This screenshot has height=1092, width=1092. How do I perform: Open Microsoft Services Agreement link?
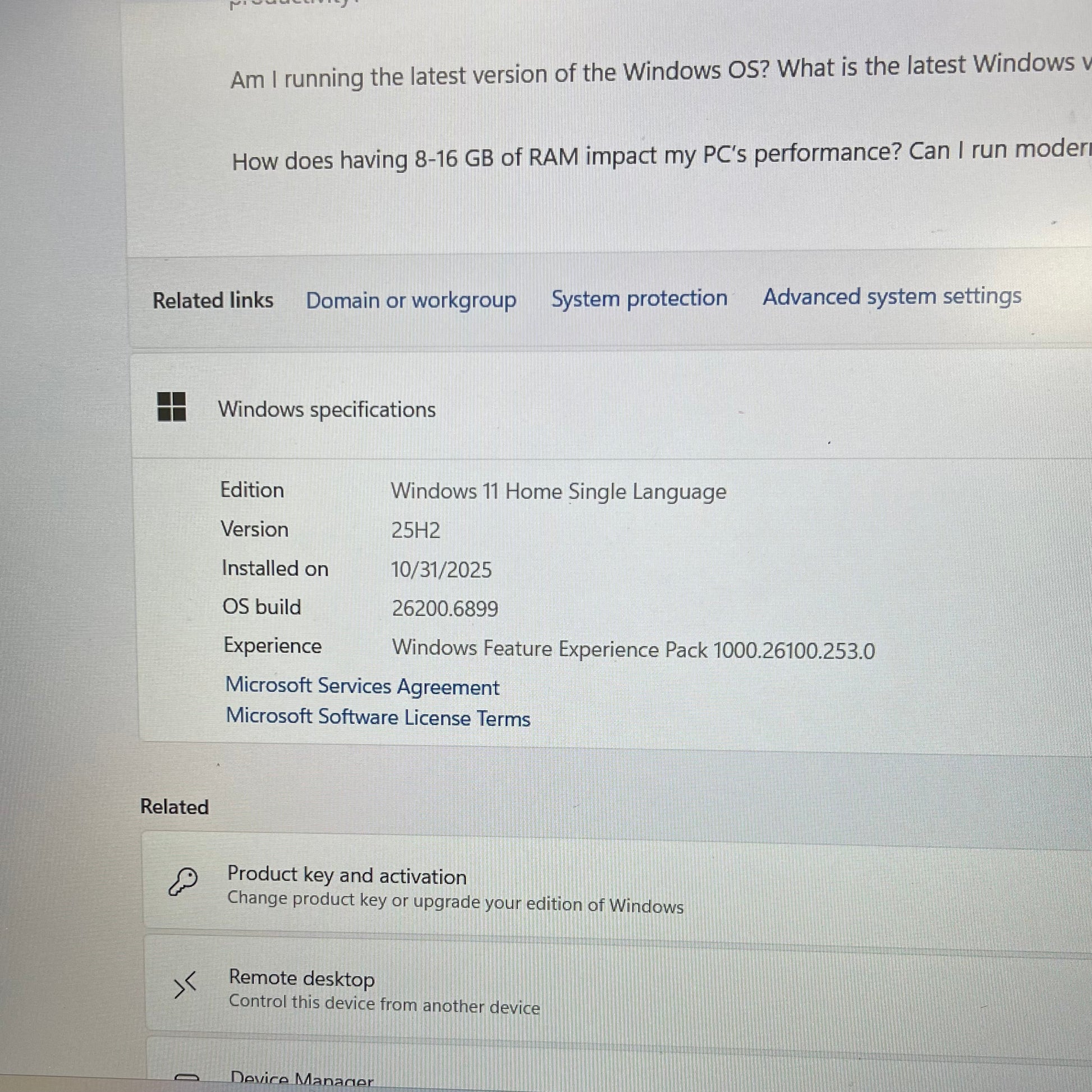[363, 686]
